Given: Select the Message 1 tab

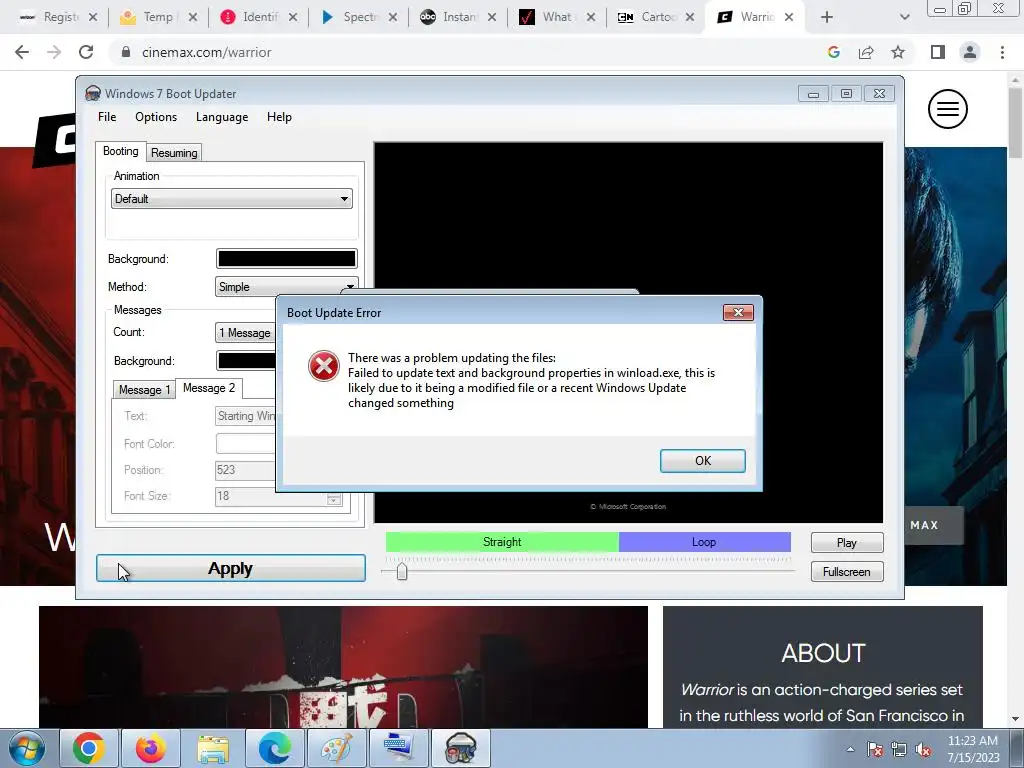Looking at the screenshot, I should (x=144, y=390).
